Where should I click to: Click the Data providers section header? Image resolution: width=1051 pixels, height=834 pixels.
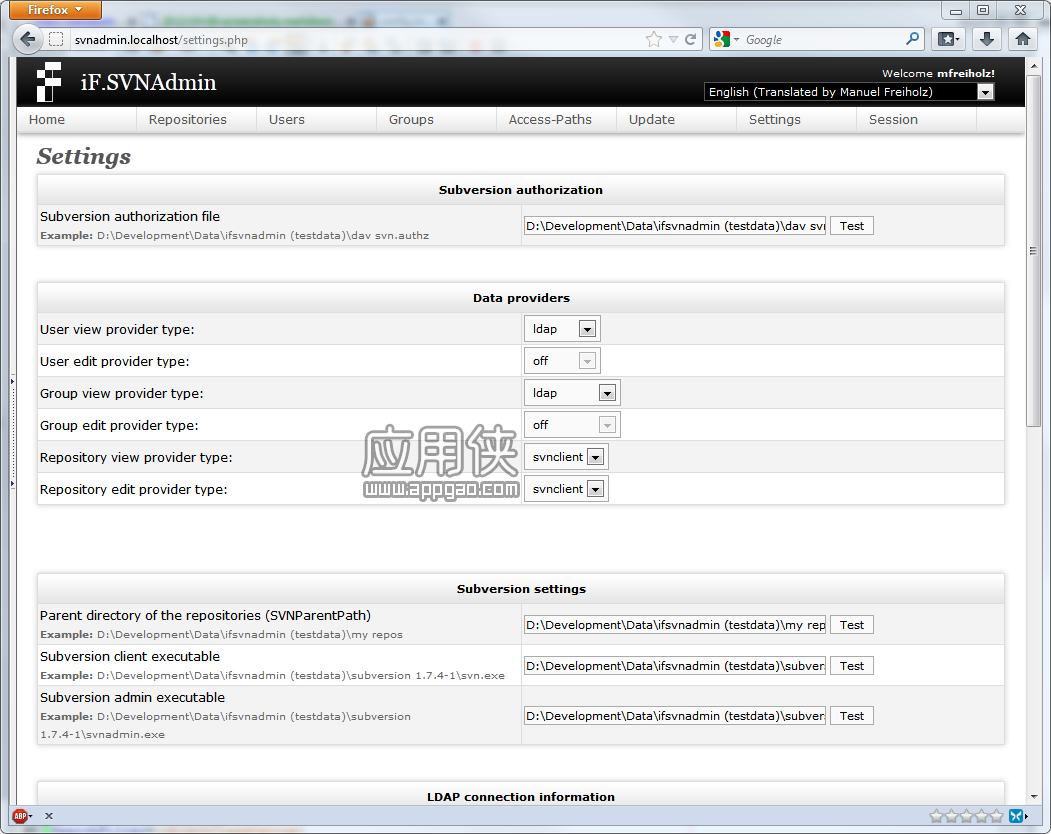coord(521,298)
